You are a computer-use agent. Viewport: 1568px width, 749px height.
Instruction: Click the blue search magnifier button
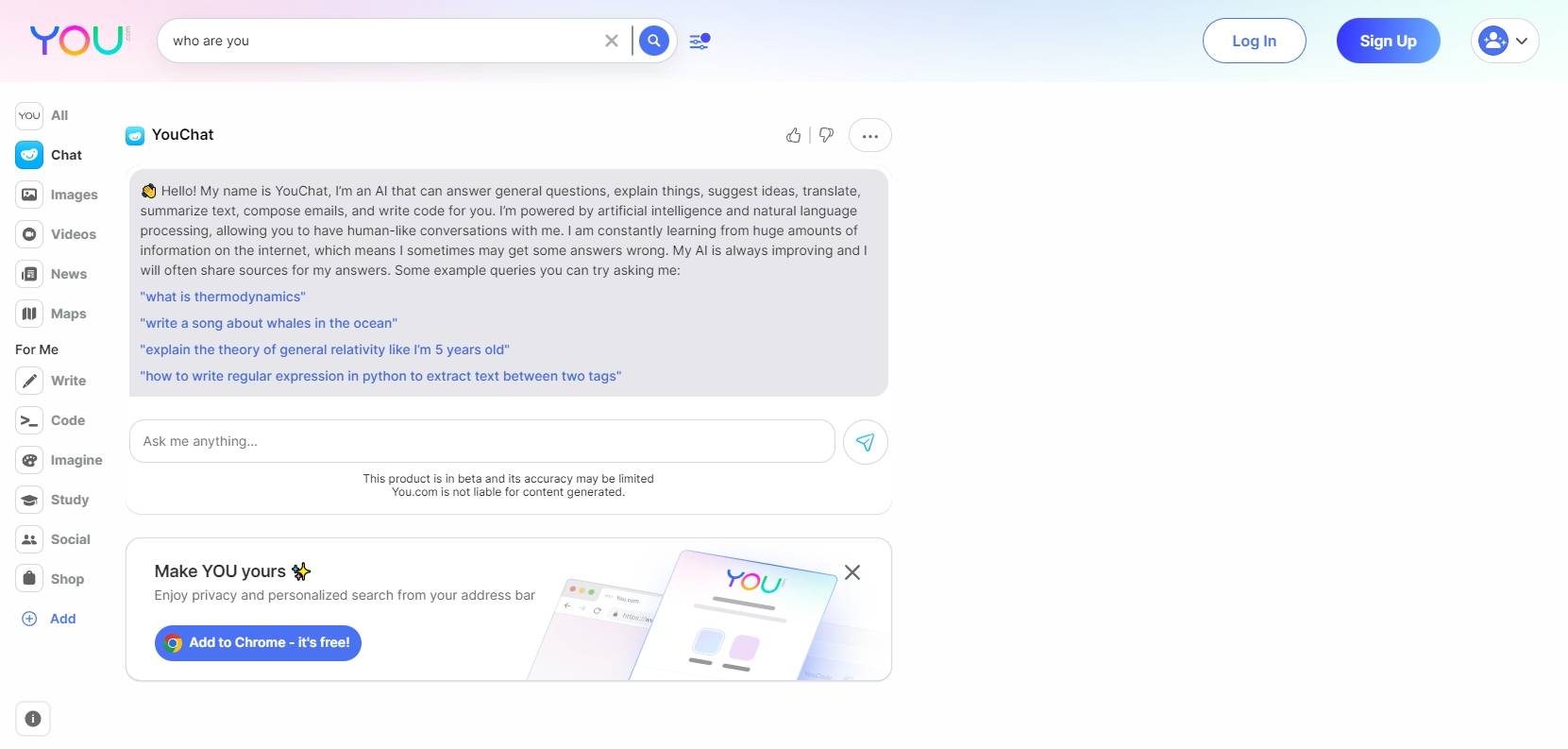[653, 41]
